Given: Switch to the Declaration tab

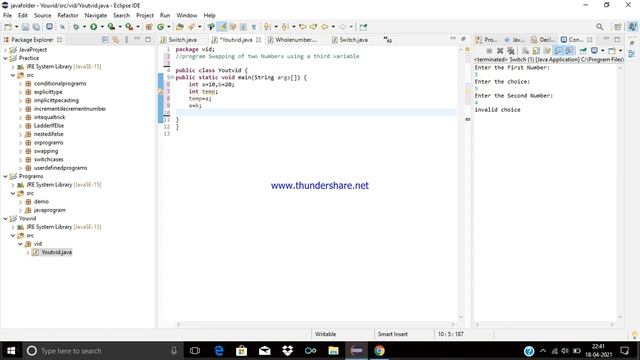Looking at the screenshot, I should 543,40.
